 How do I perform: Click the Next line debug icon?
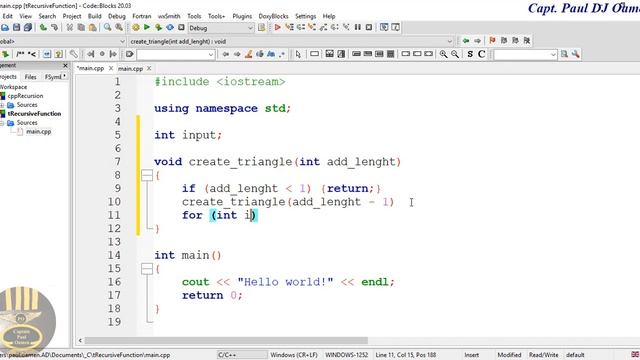pyautogui.click(x=300, y=27)
